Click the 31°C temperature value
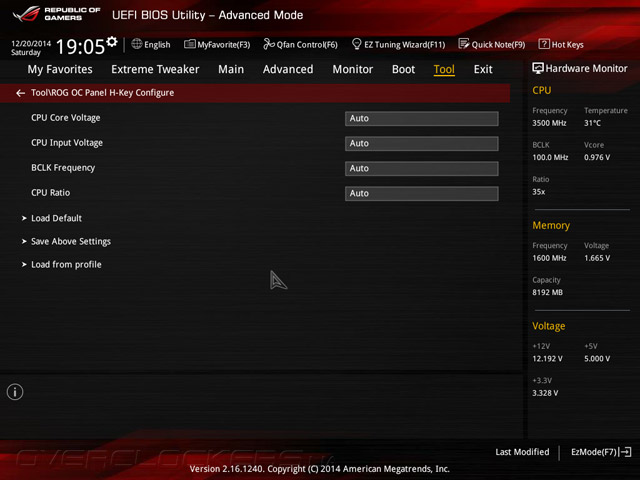 (592, 123)
